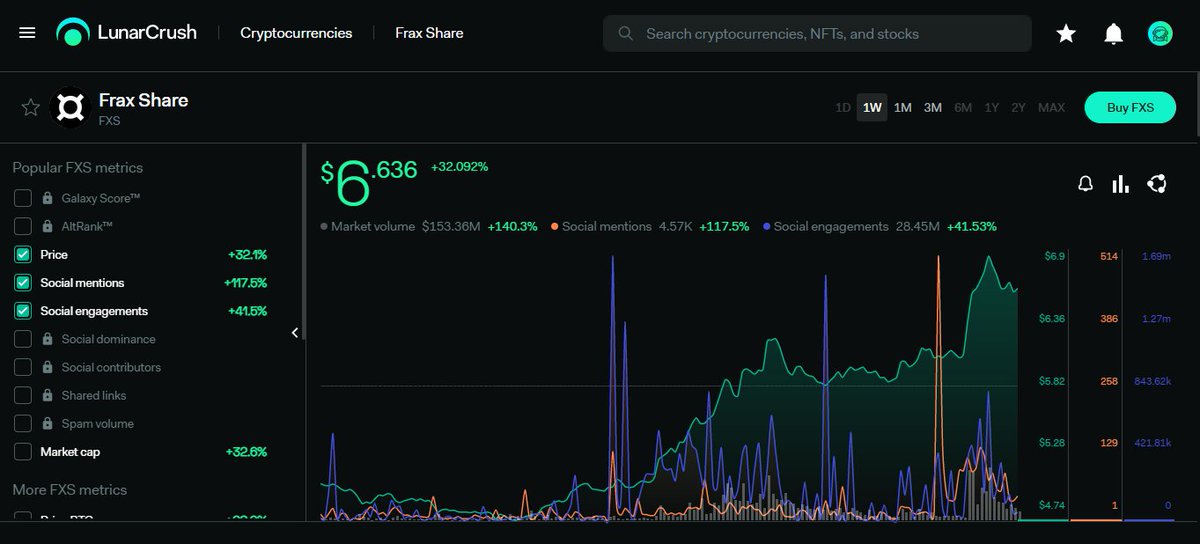Image resolution: width=1200 pixels, height=544 pixels.
Task: Click the +32.092% price change text
Action: pyautogui.click(x=459, y=167)
